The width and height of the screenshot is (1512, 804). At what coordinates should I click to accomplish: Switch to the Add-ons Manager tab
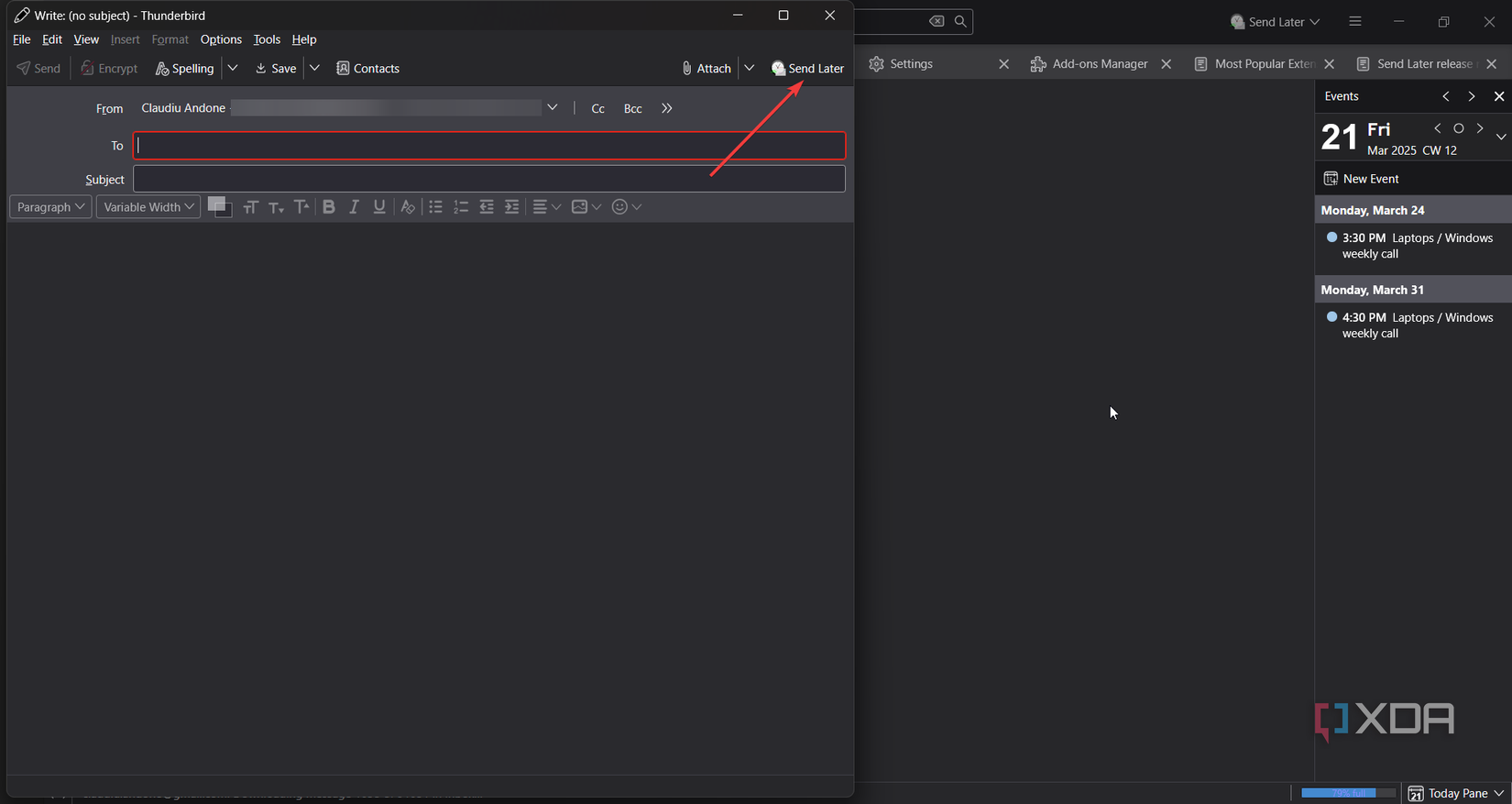pos(1100,64)
